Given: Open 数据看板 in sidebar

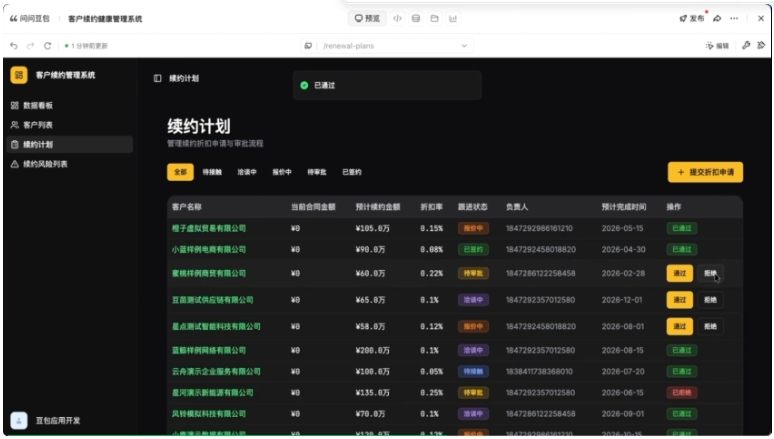Looking at the screenshot, I should [69, 106].
